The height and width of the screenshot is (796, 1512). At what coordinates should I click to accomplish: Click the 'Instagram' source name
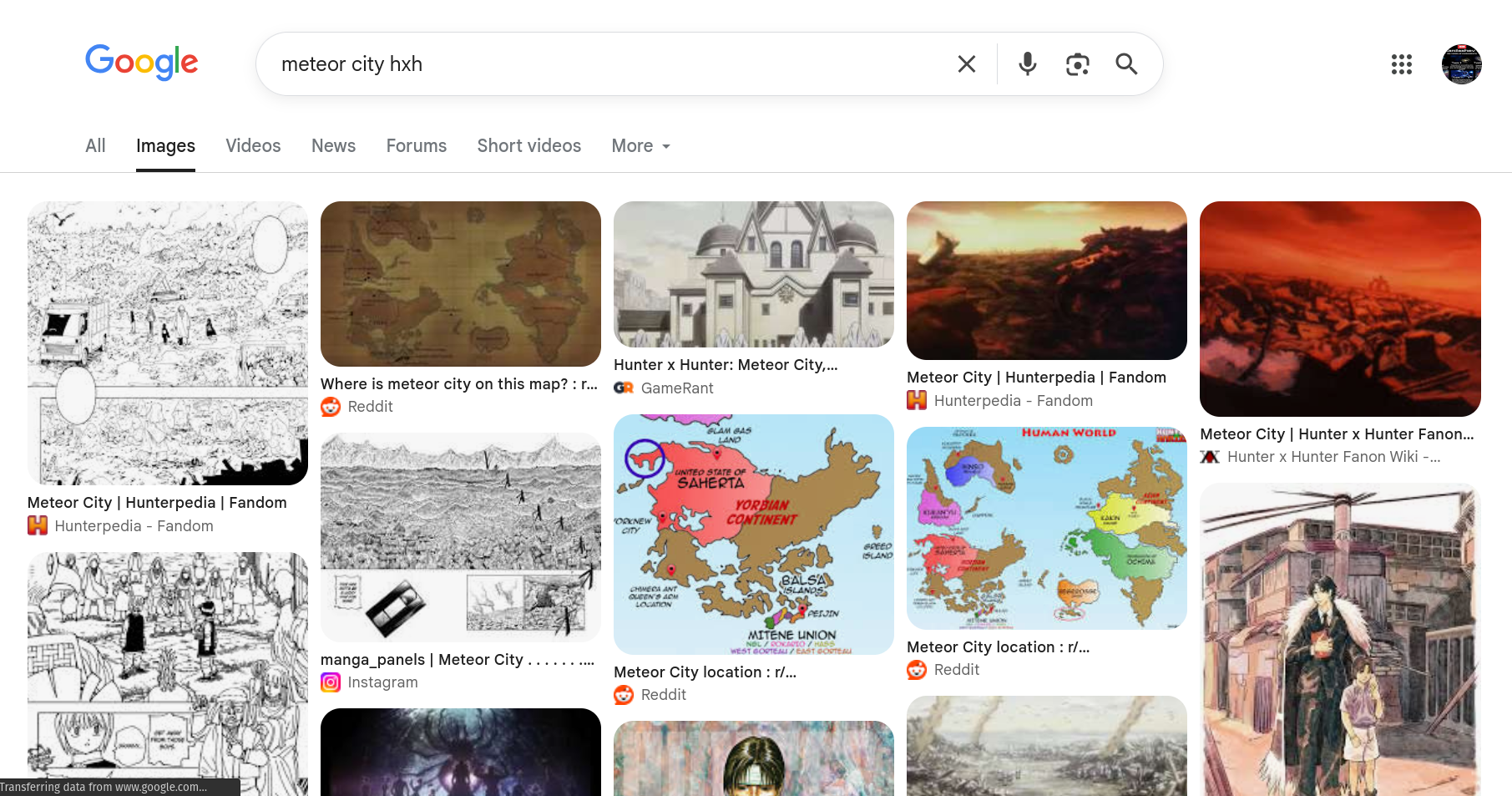click(382, 682)
